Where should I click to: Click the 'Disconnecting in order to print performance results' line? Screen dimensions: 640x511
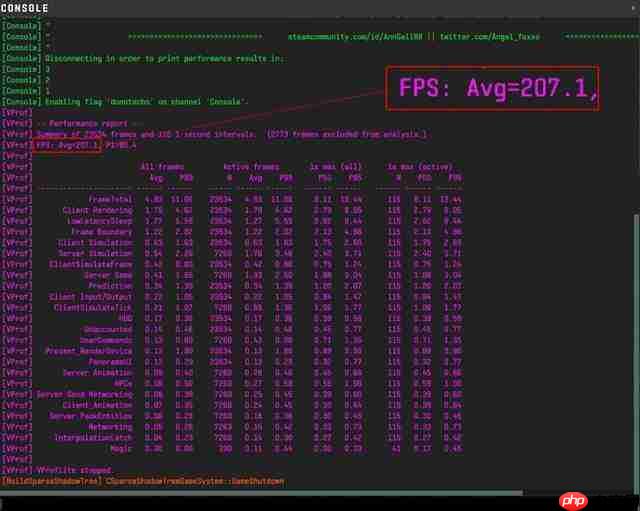click(164, 59)
